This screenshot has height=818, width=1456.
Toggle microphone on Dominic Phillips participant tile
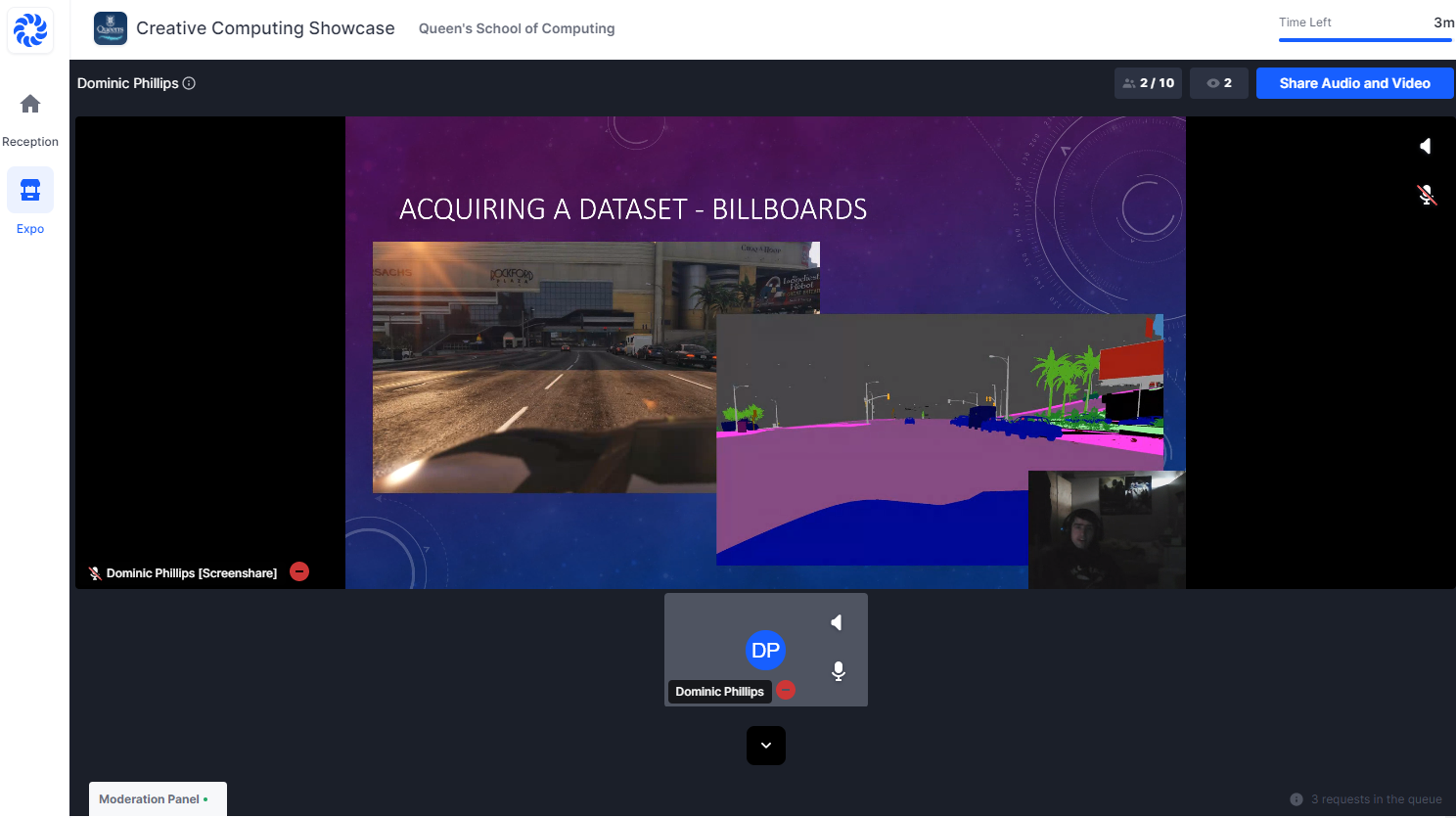pos(839,671)
